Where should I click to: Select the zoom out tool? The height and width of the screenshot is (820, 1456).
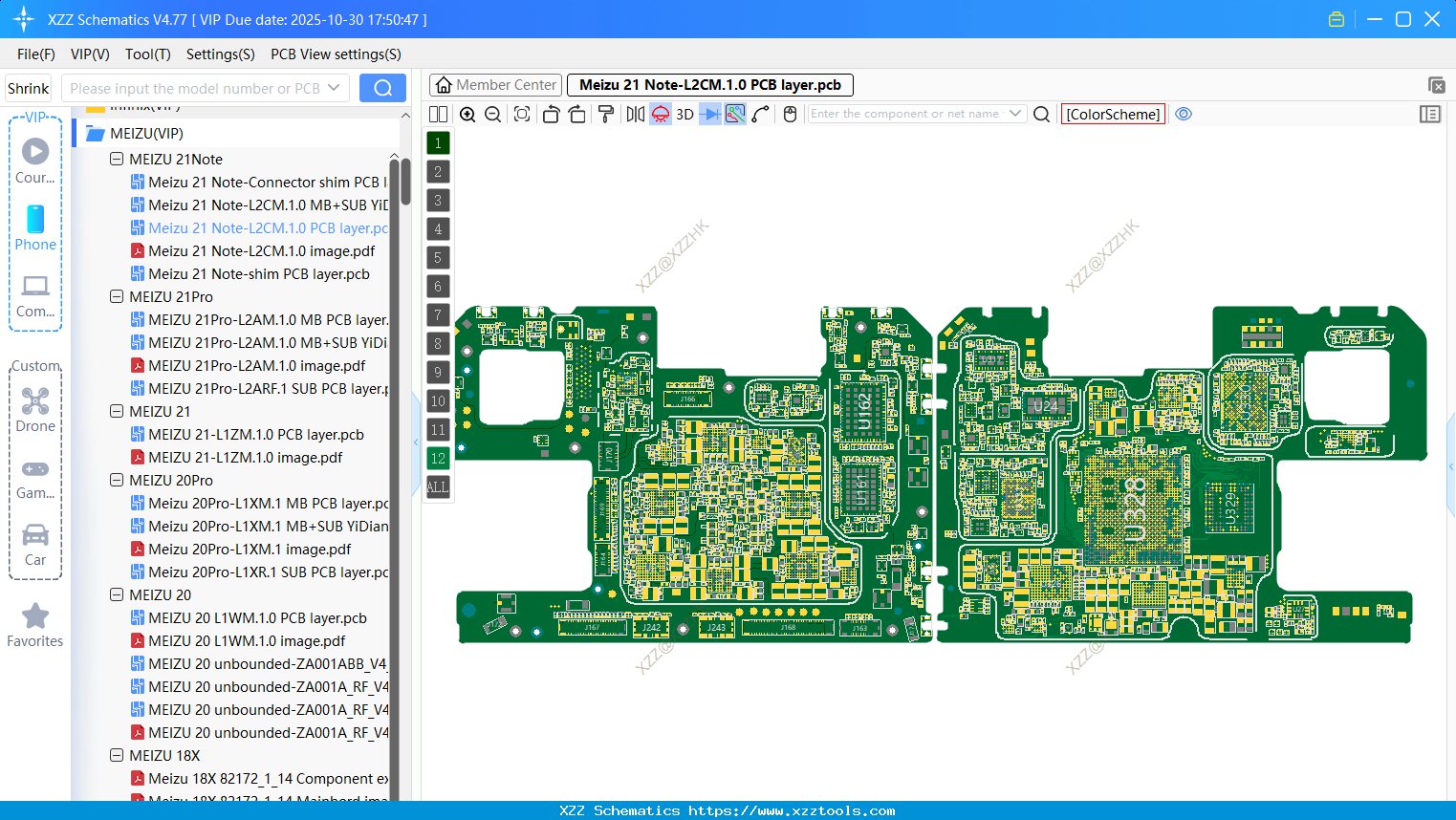pyautogui.click(x=491, y=114)
